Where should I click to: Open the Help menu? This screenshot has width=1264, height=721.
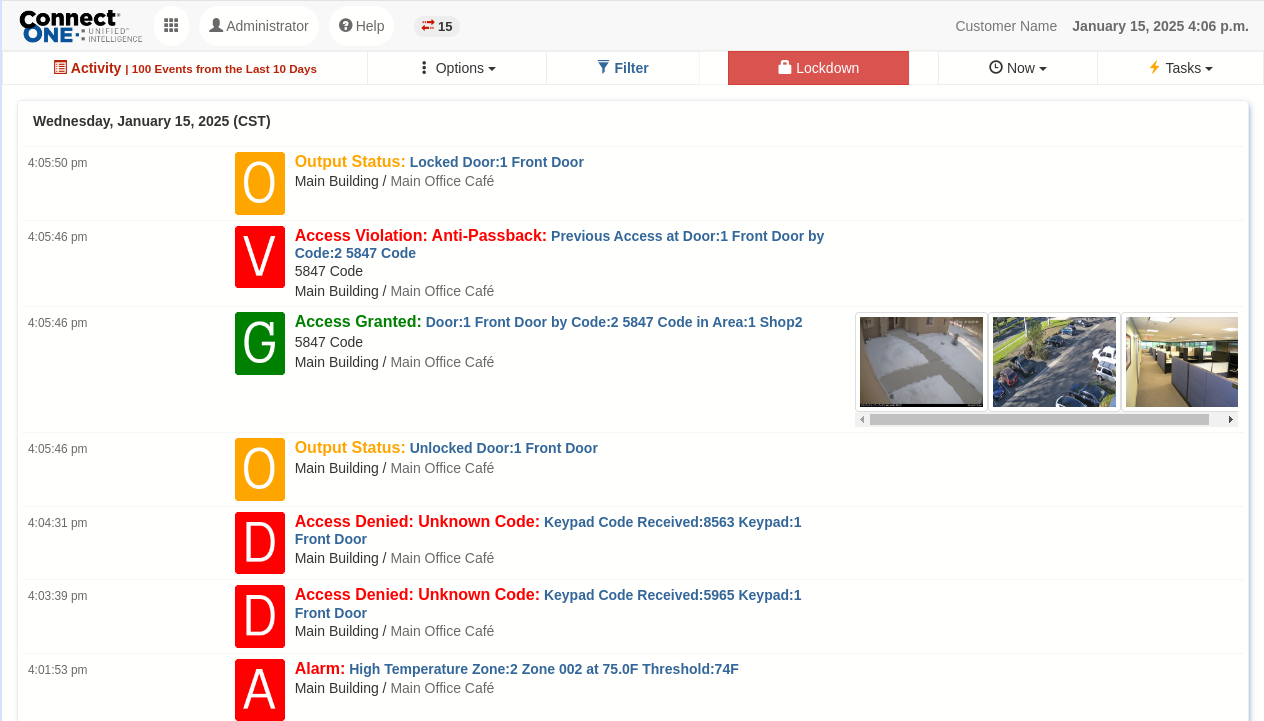[361, 26]
